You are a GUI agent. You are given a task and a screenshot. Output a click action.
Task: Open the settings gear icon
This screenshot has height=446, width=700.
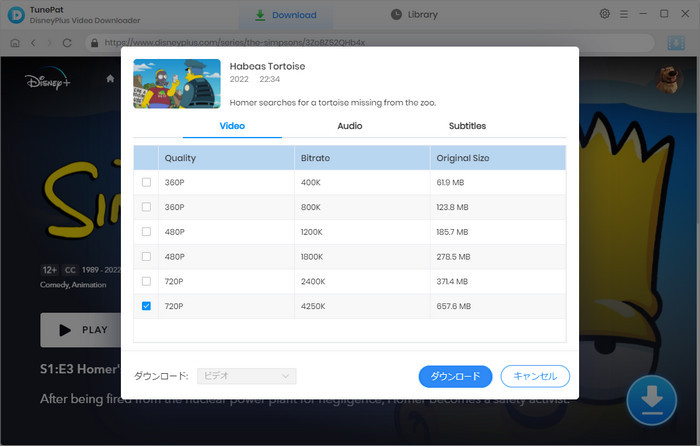coord(604,14)
